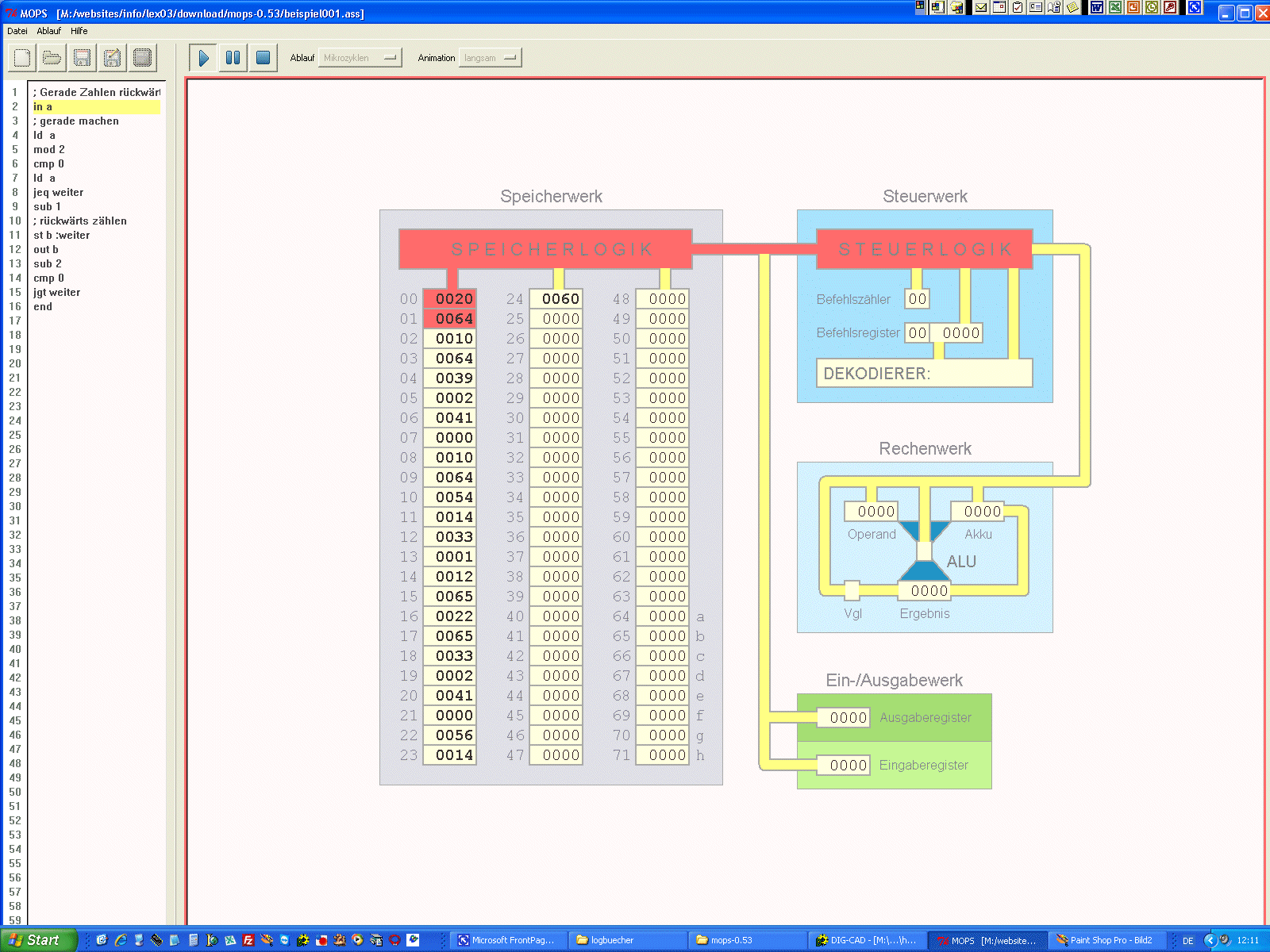Open the Ablauf Mikrozyklen dropdown
1270x952 pixels.
pos(360,58)
